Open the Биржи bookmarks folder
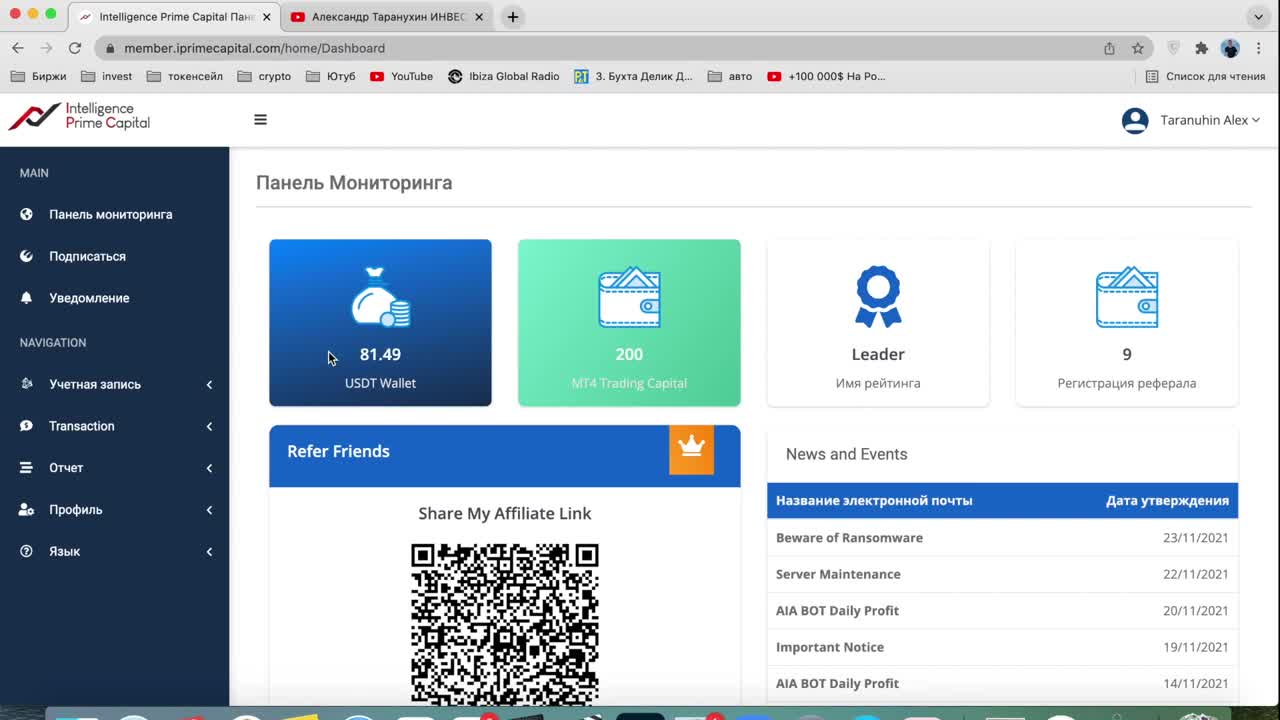Screen dimensions: 1280x720 click(39, 76)
